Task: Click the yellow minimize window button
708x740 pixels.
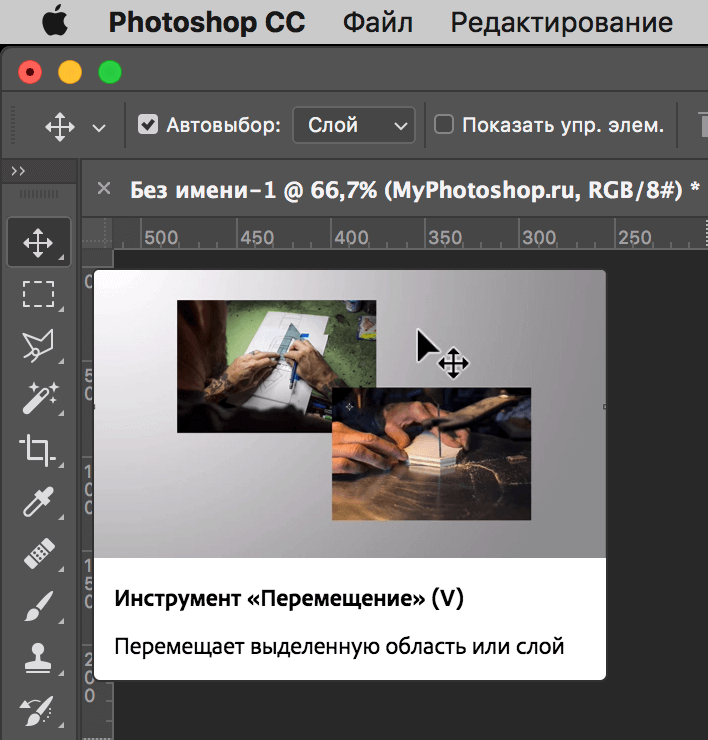Action: tap(70, 72)
